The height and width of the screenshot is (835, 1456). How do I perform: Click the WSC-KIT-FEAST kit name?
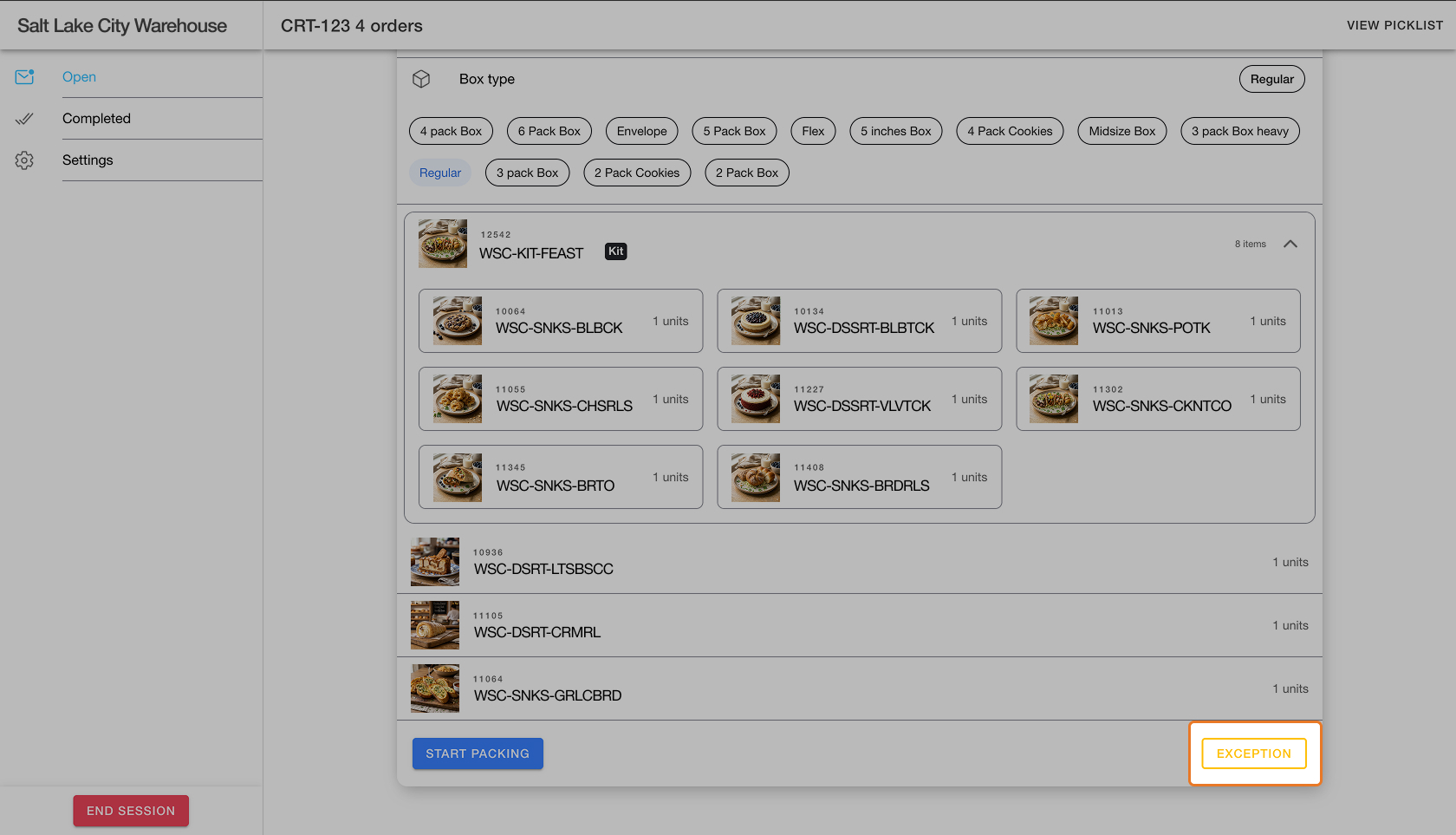pyautogui.click(x=531, y=253)
